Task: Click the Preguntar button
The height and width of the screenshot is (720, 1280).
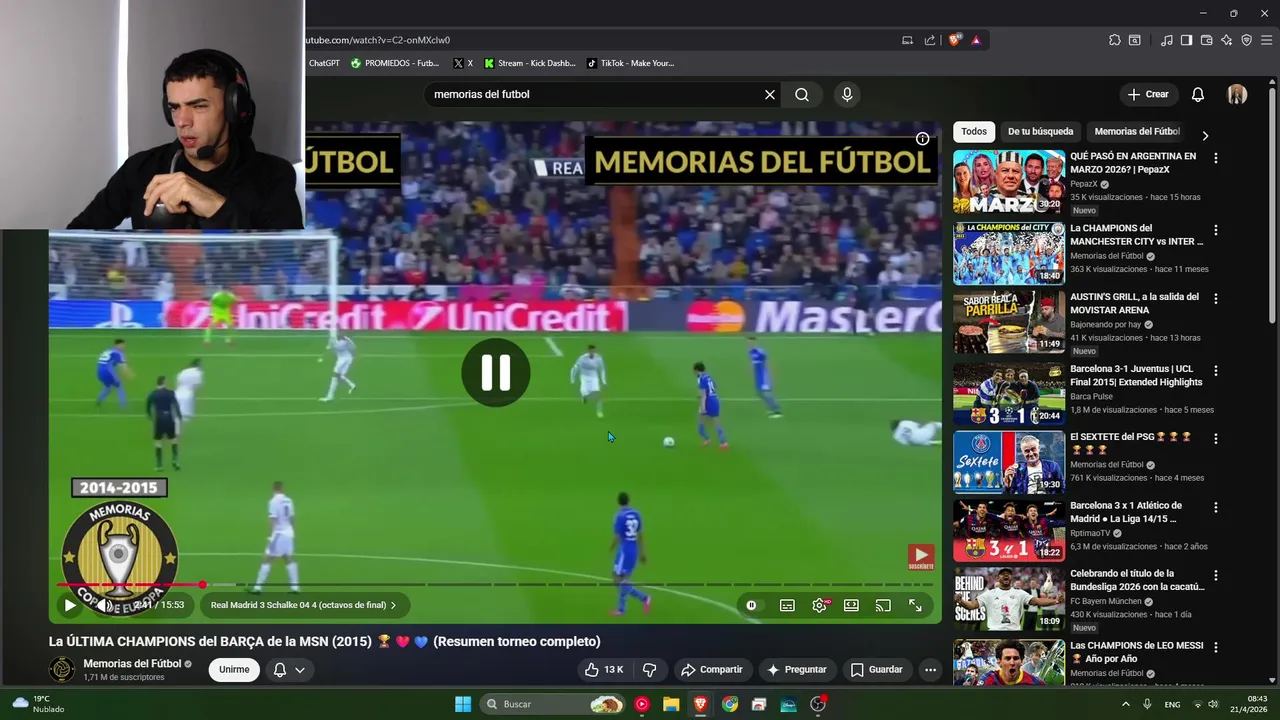Action: [x=797, y=670]
